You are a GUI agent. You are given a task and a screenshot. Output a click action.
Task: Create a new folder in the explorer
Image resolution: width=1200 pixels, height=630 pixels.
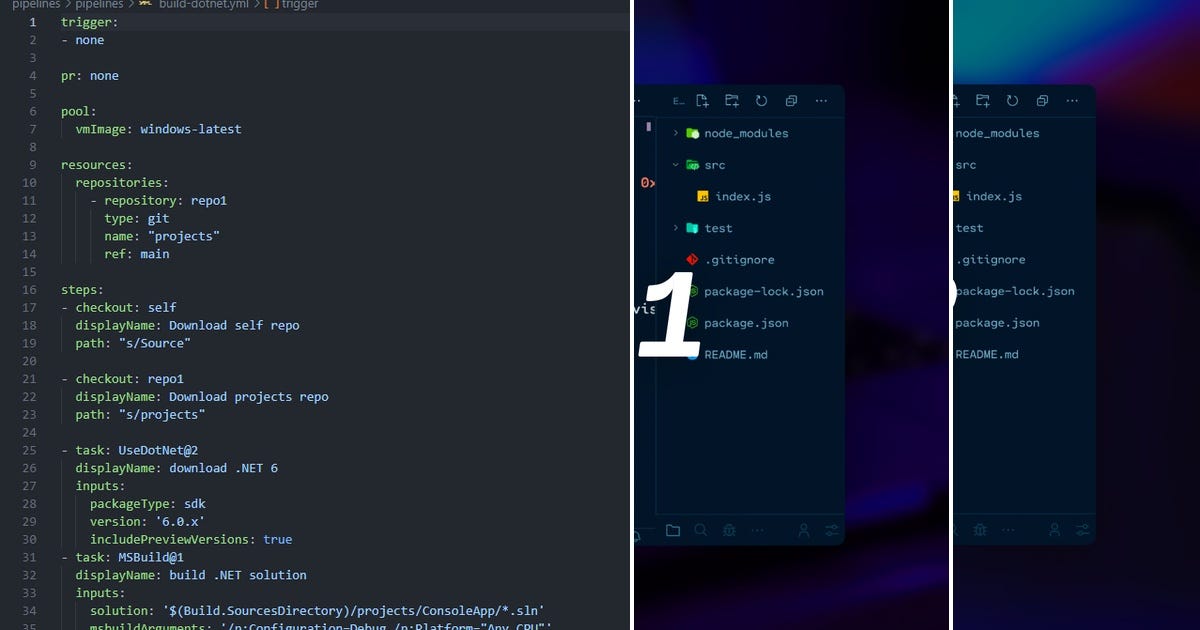click(731, 101)
